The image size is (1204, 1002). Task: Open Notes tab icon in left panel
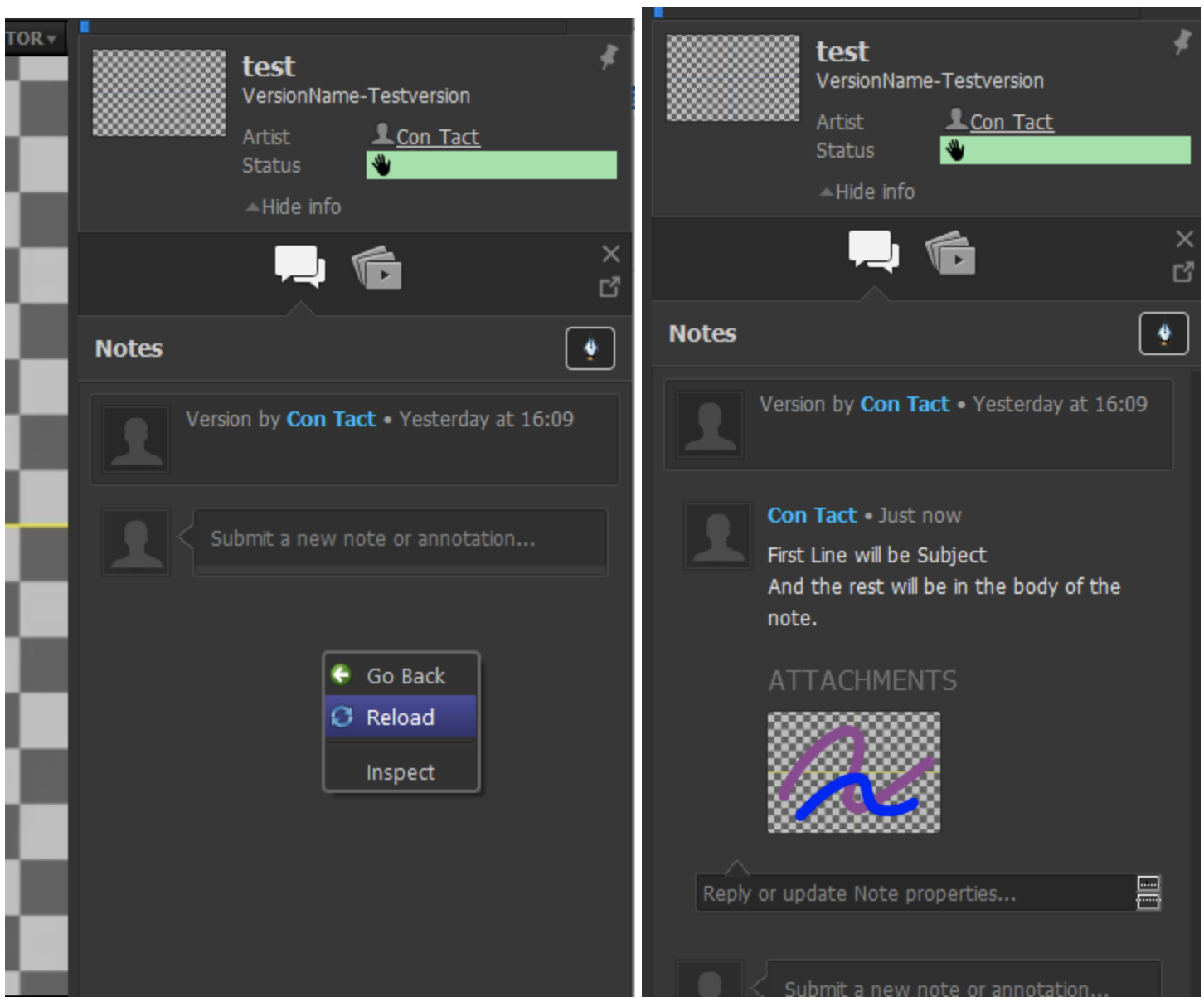tap(300, 266)
